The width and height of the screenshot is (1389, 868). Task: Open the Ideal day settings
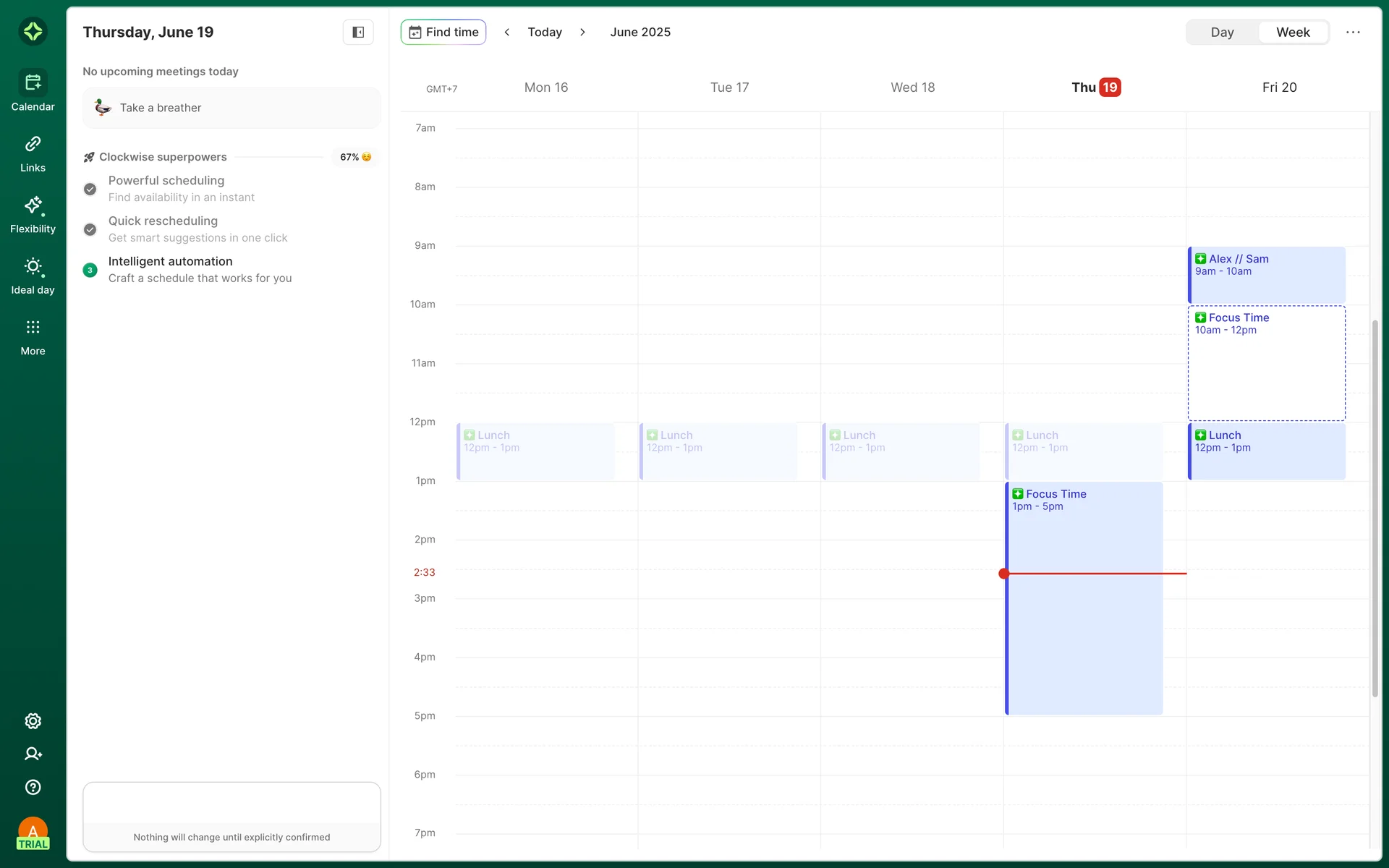coord(33,276)
